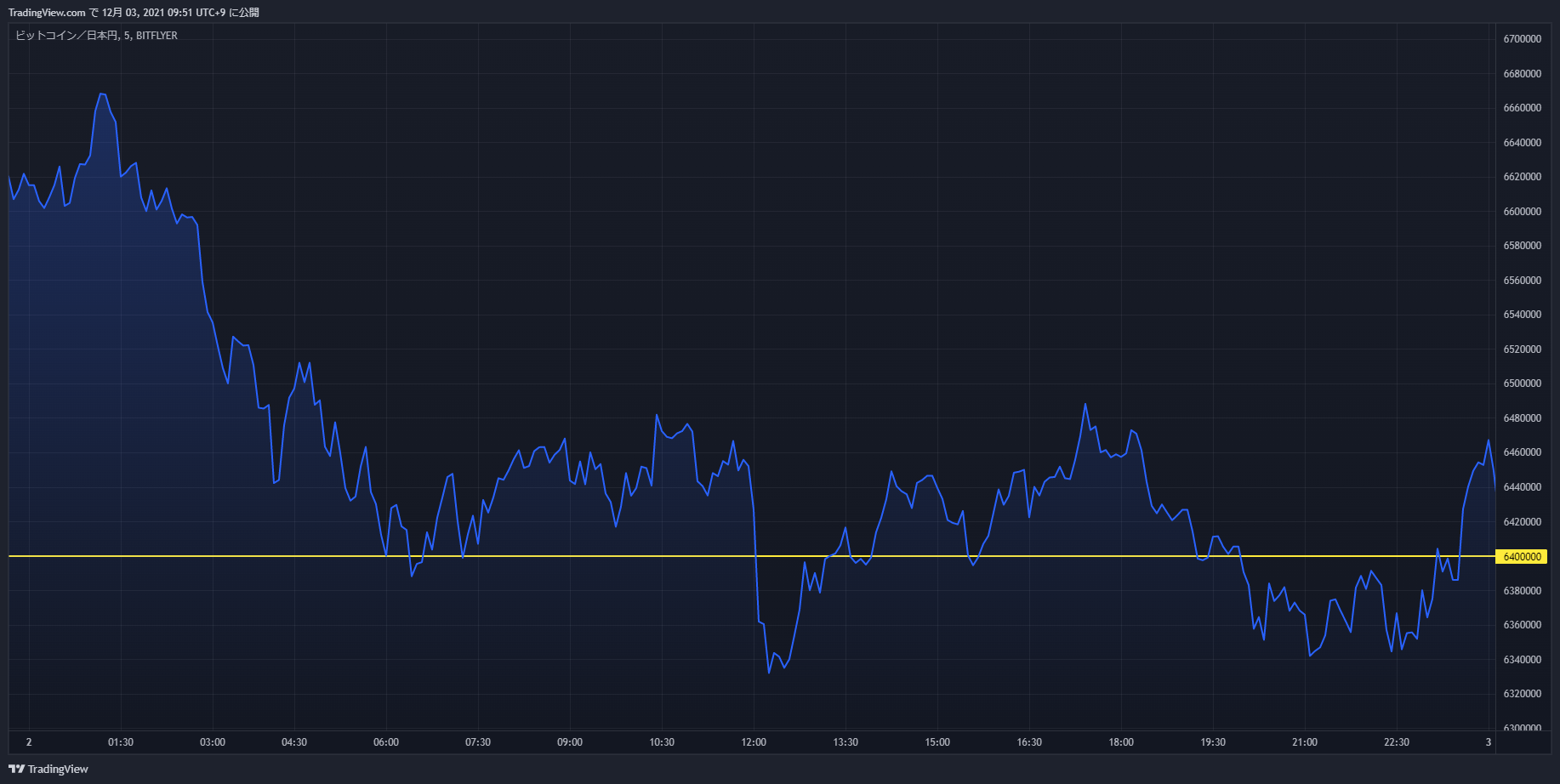Click the 6600000 price axis label
The height and width of the screenshot is (784, 1560).
pos(1523,212)
